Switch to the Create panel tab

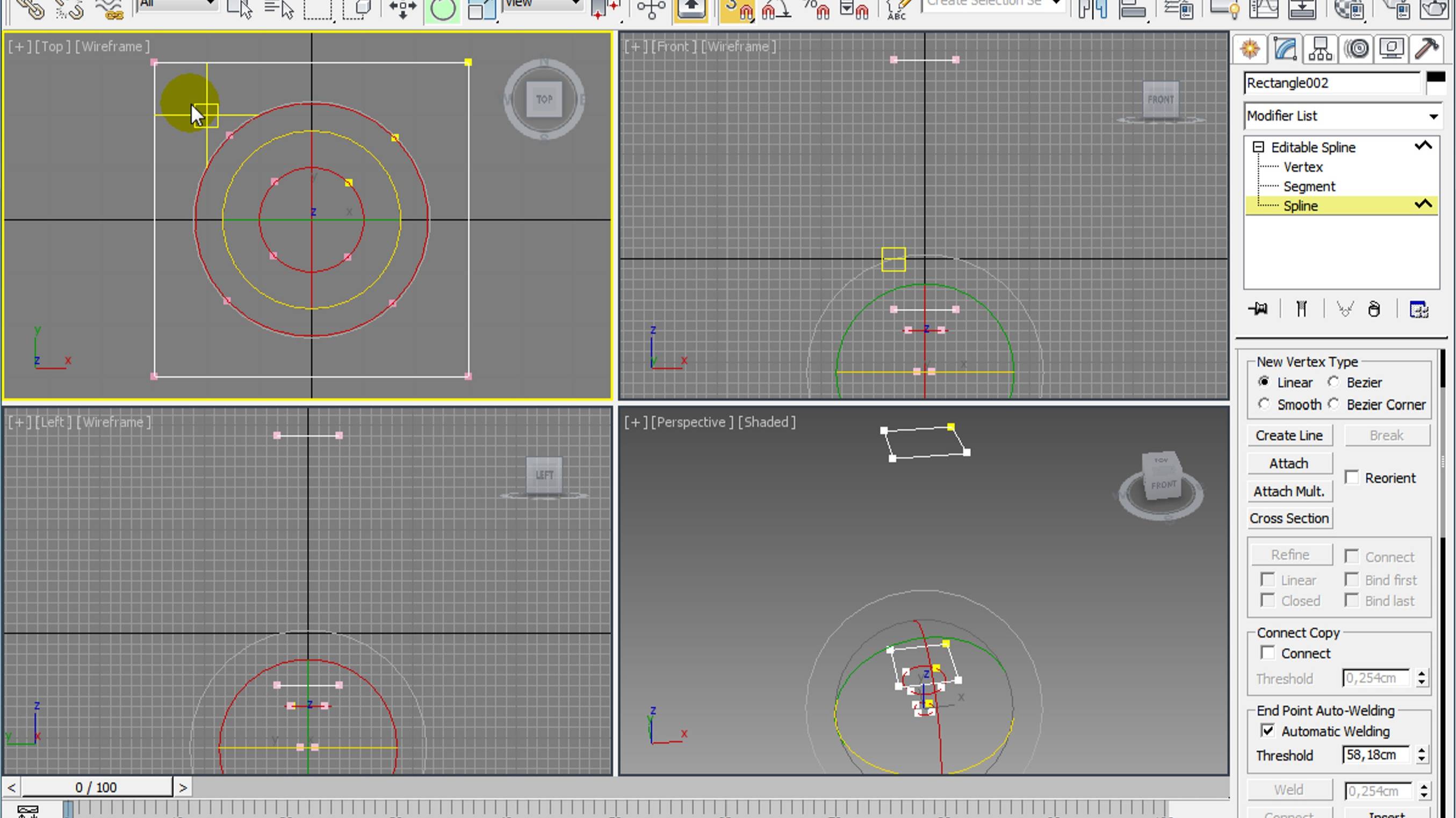coord(1251,48)
